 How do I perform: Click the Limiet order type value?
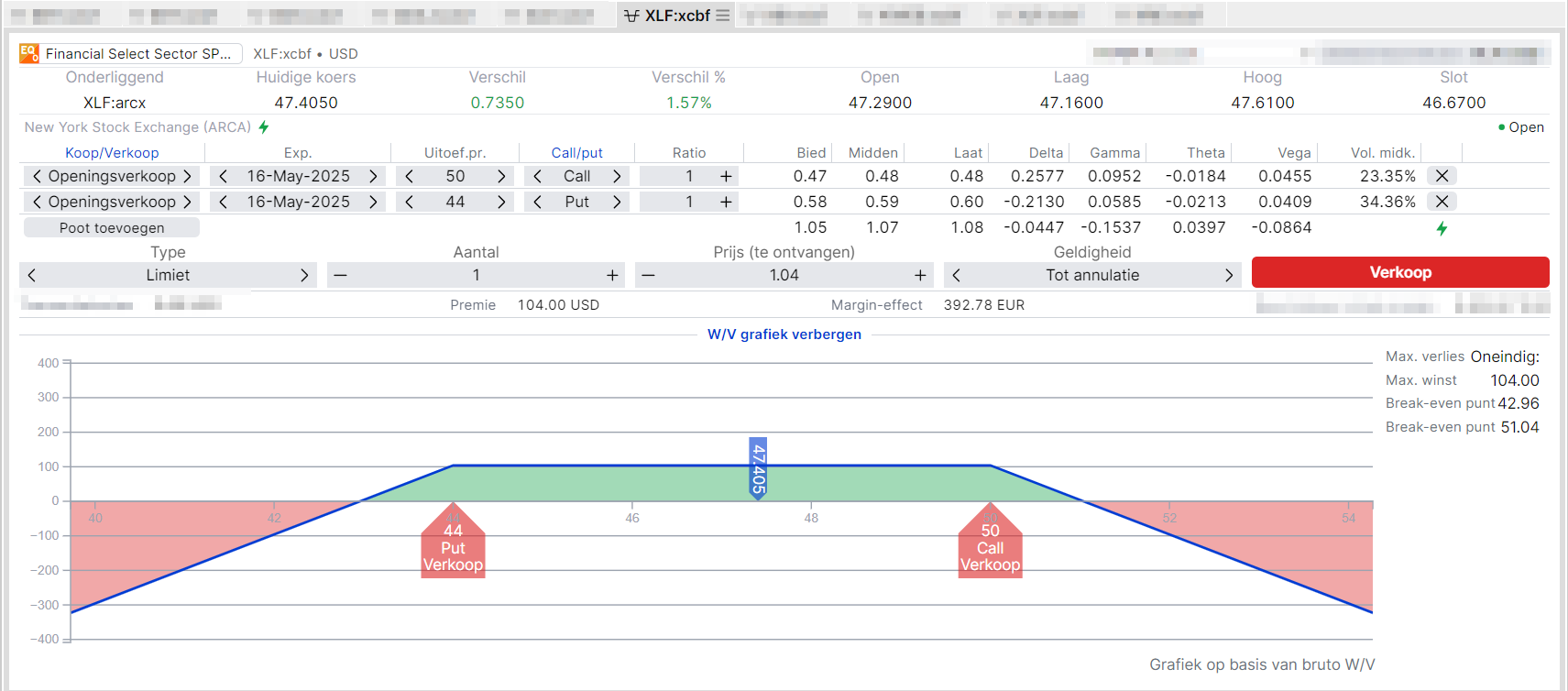(168, 275)
